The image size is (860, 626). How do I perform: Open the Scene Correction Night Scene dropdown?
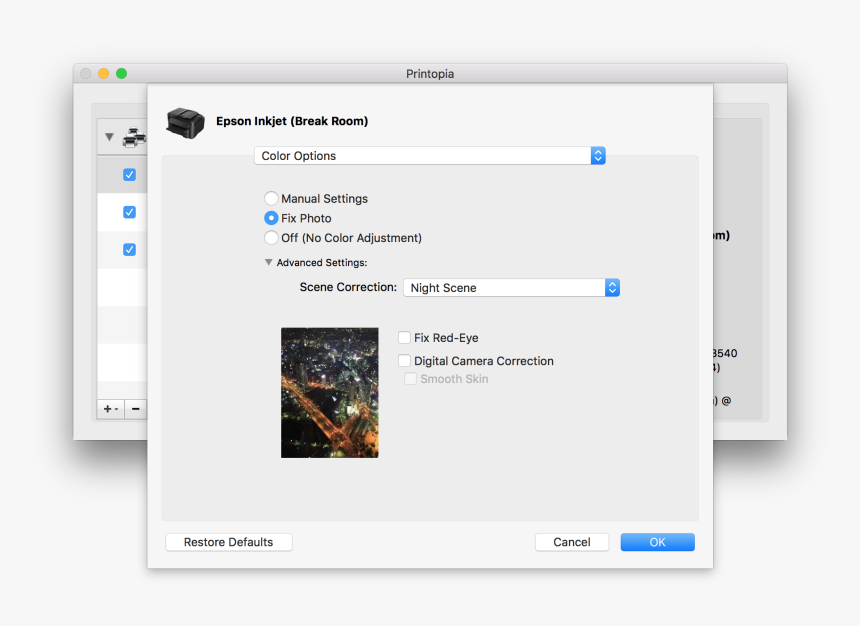pyautogui.click(x=511, y=288)
